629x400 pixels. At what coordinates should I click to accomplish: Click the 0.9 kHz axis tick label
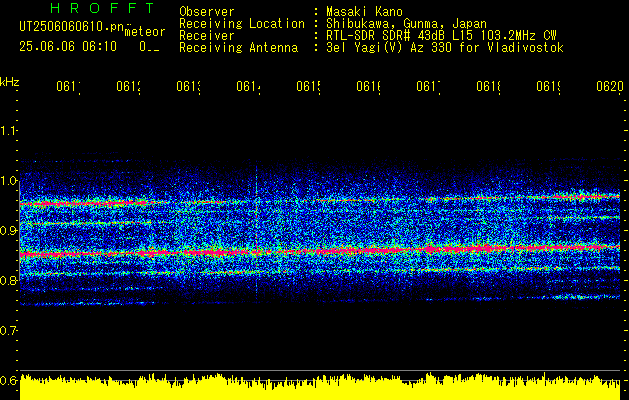coord(8,231)
